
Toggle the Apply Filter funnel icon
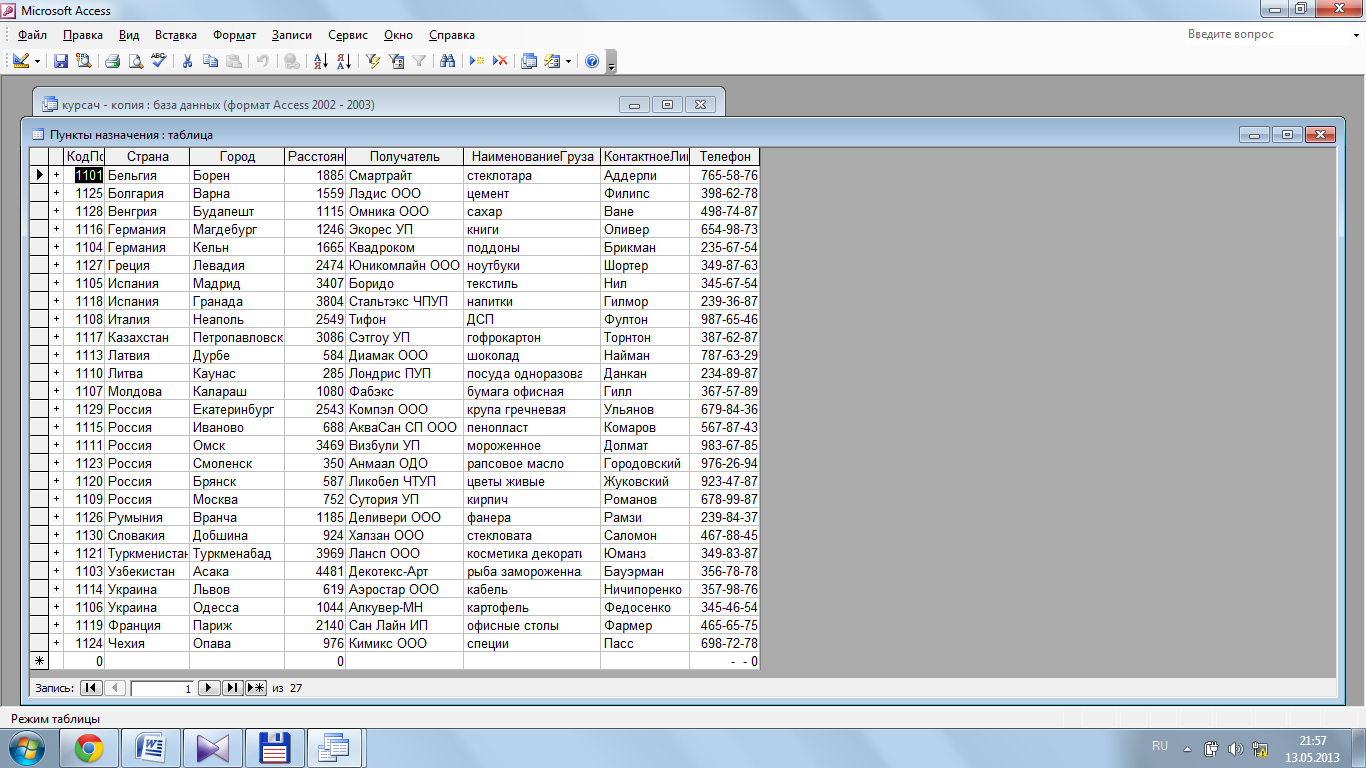(x=419, y=61)
